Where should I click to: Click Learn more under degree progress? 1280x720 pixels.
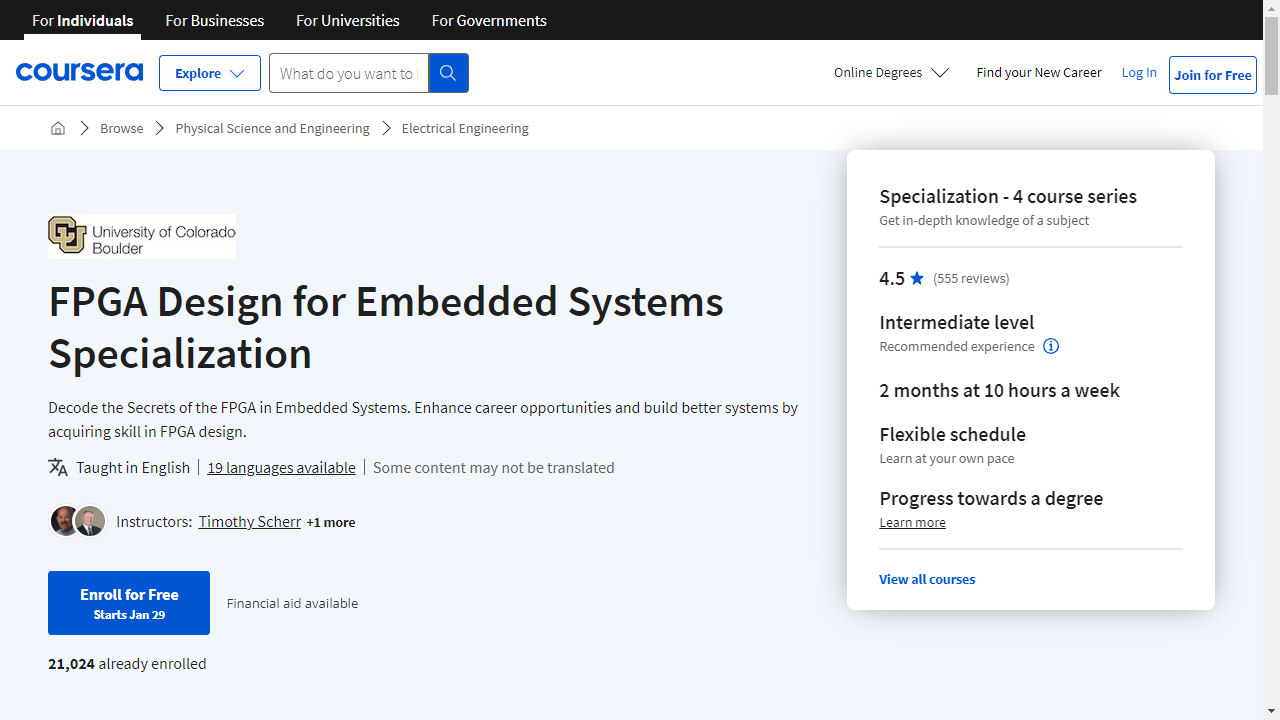(x=912, y=522)
